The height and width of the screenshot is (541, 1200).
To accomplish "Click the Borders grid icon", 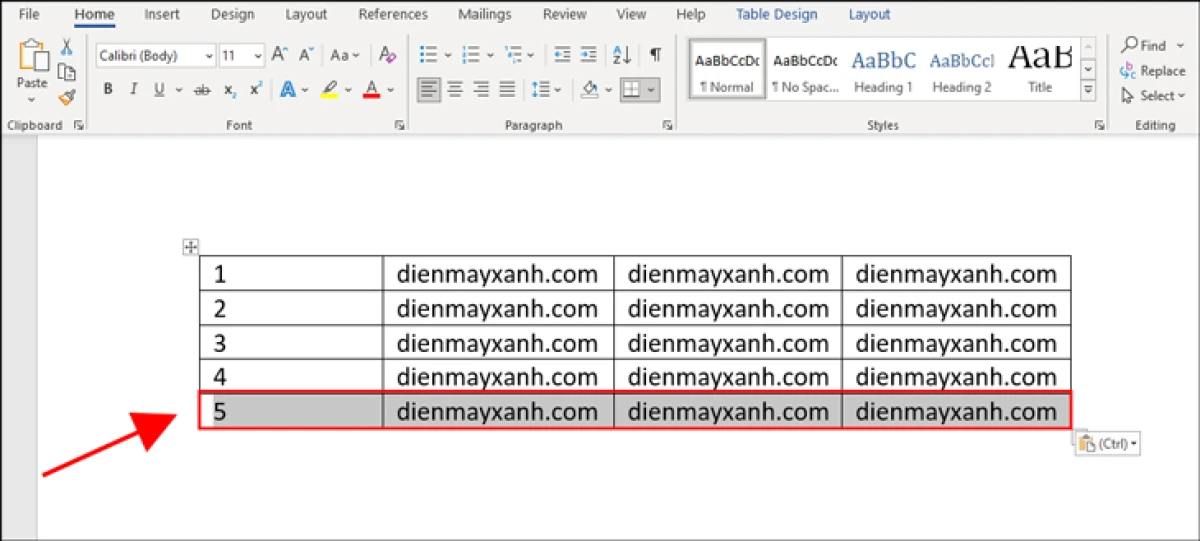I will point(631,90).
